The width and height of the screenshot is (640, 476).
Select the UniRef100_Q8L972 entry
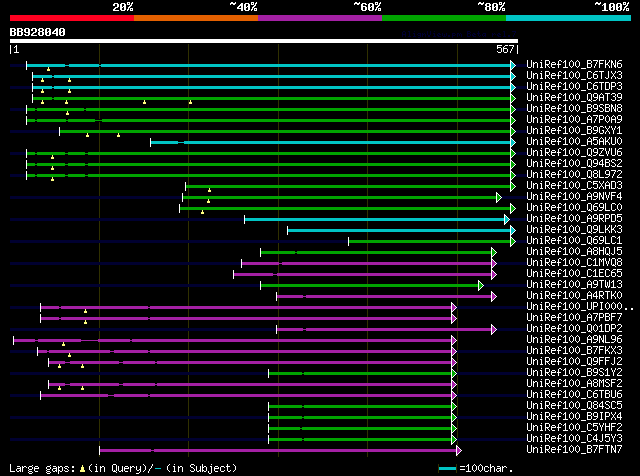click(x=574, y=175)
